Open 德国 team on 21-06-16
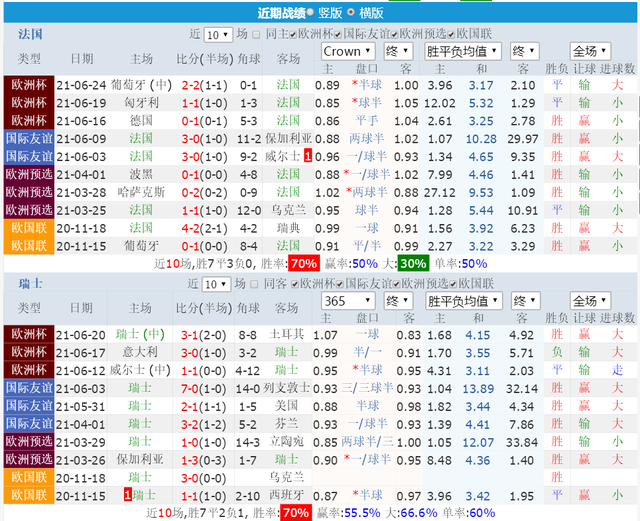This screenshot has height=521, width=640. tap(141, 121)
